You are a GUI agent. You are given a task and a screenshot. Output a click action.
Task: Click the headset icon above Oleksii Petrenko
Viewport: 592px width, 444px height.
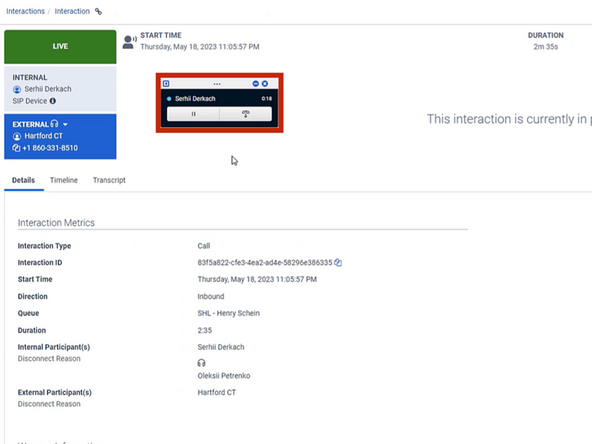pos(202,363)
